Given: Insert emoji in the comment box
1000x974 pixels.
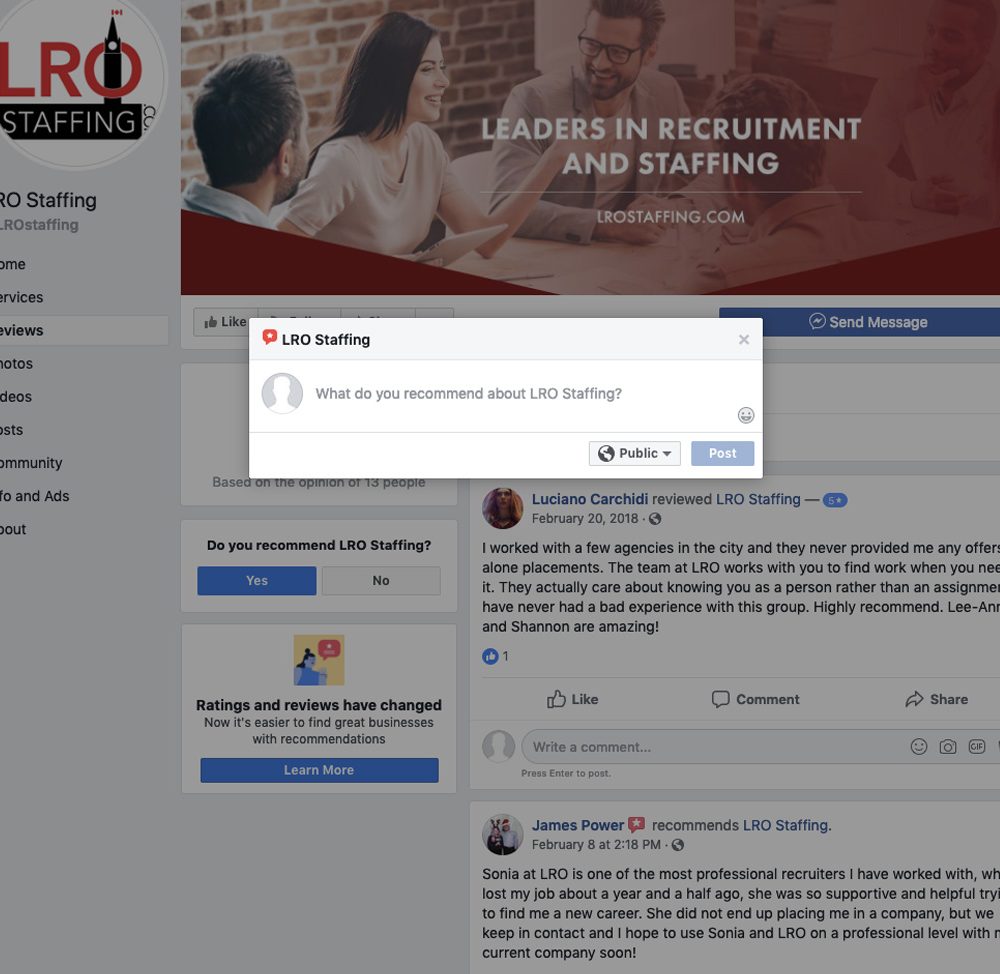Looking at the screenshot, I should click(x=918, y=746).
